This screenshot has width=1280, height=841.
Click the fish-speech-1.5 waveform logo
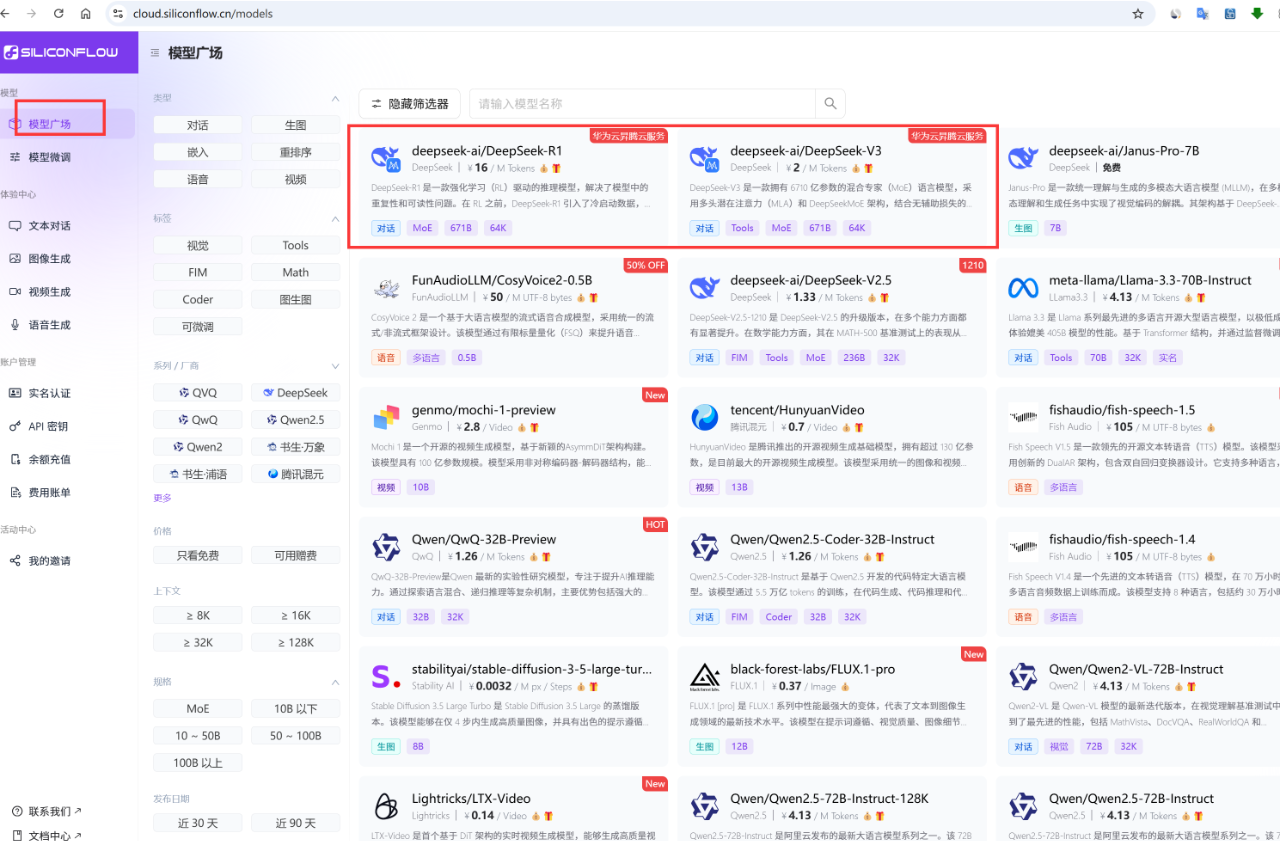[1023, 417]
